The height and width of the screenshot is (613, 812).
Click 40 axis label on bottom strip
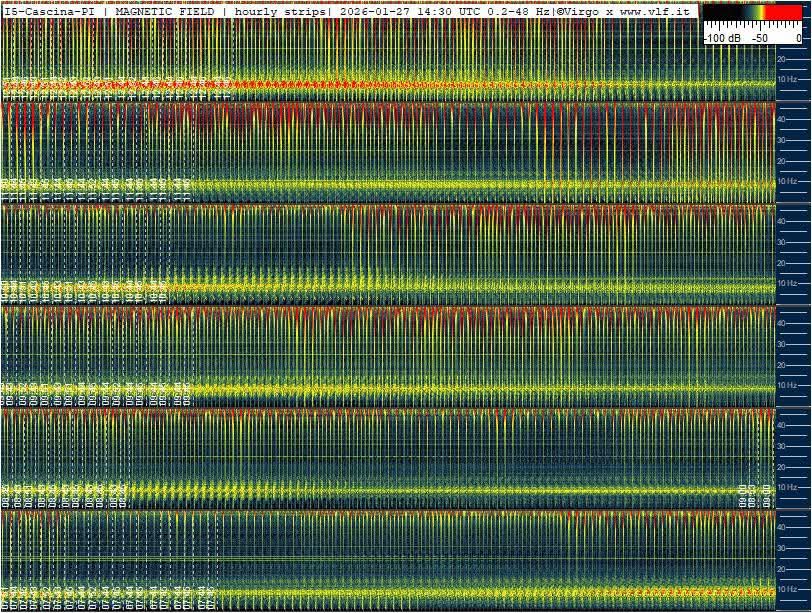click(782, 526)
